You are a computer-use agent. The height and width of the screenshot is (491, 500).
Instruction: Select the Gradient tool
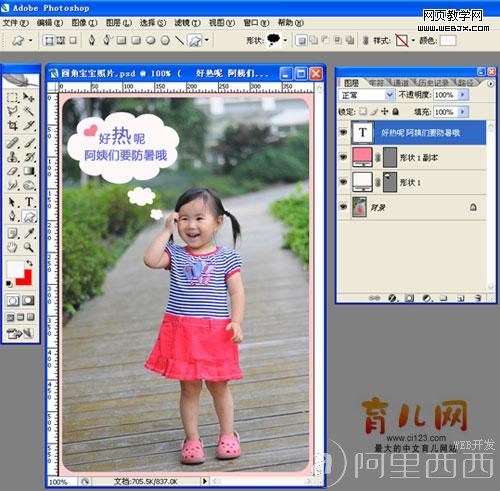pyautogui.click(x=29, y=171)
